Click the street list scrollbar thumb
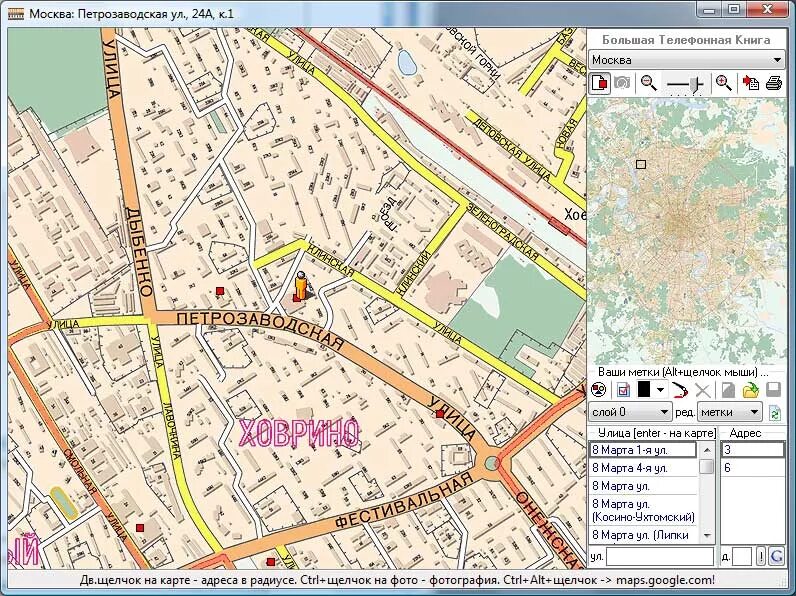This screenshot has height=596, width=796. [x=707, y=466]
